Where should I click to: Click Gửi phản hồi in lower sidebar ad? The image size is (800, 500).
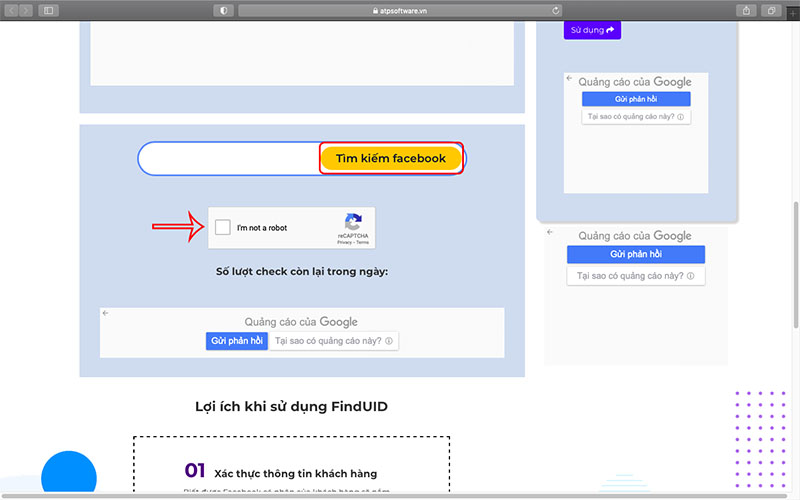pos(636,254)
